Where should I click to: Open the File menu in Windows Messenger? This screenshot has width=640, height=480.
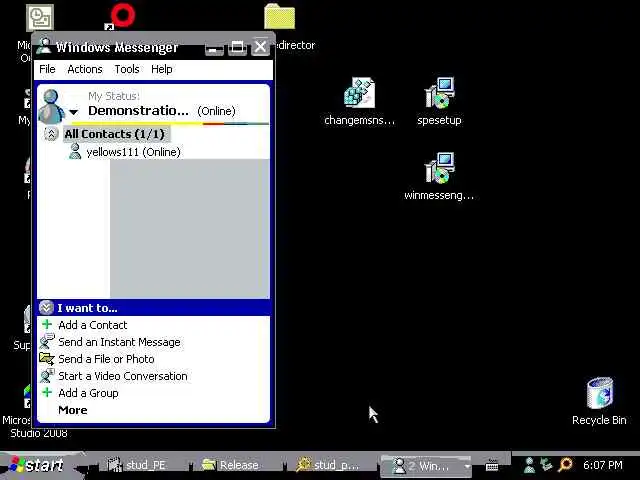tap(47, 69)
